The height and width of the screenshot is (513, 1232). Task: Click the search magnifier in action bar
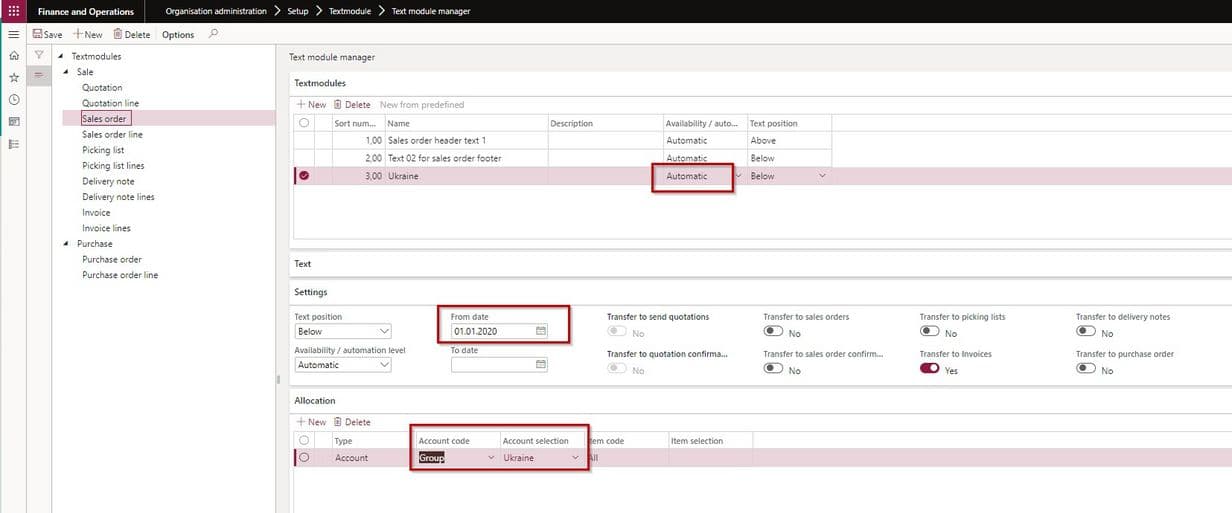(213, 34)
